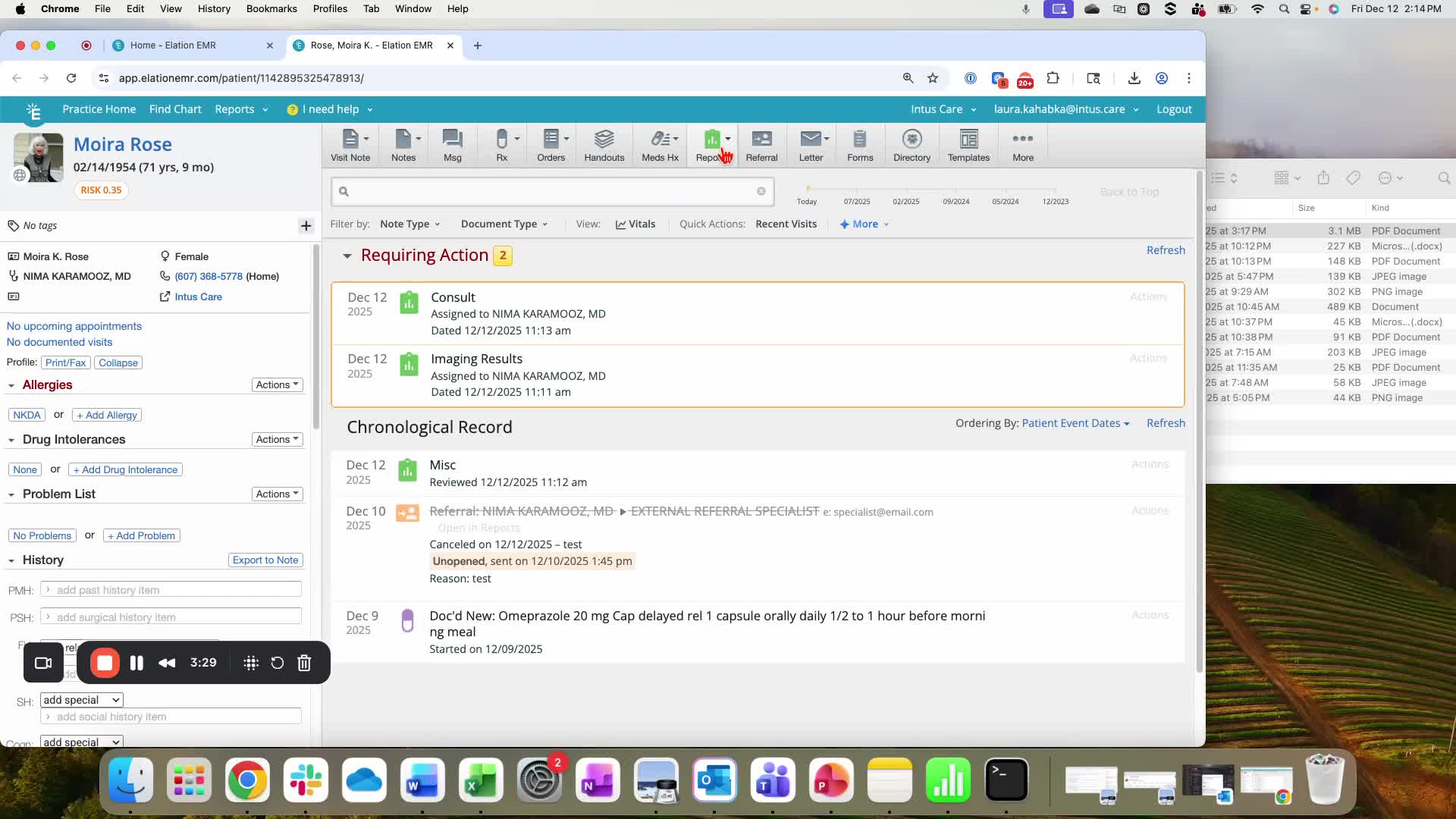Click the Collapse profile button
The image size is (1456, 819).
coord(118,363)
